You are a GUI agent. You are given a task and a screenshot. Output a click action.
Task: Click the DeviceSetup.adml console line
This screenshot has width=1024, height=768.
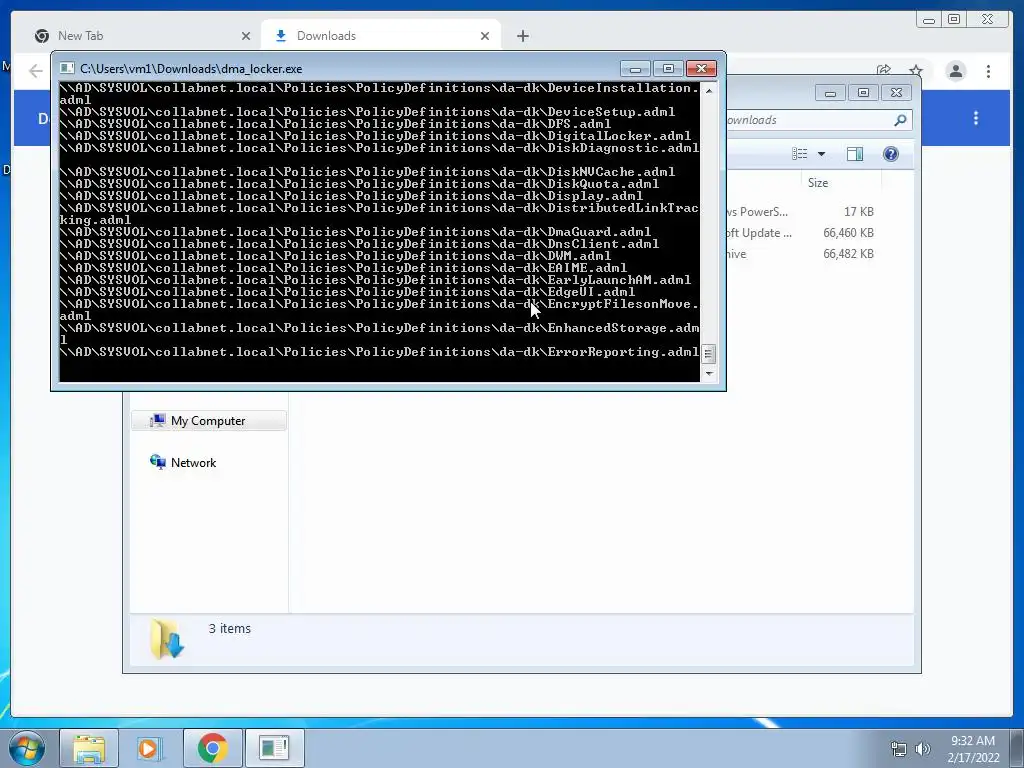coord(367,112)
